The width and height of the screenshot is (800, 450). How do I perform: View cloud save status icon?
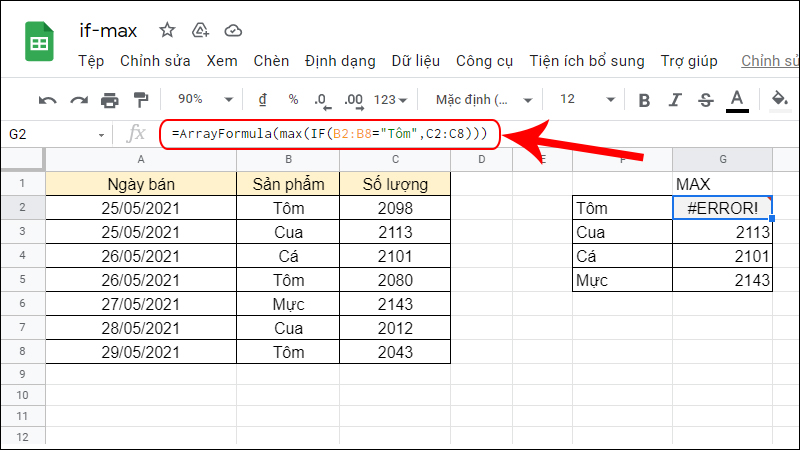(x=233, y=29)
